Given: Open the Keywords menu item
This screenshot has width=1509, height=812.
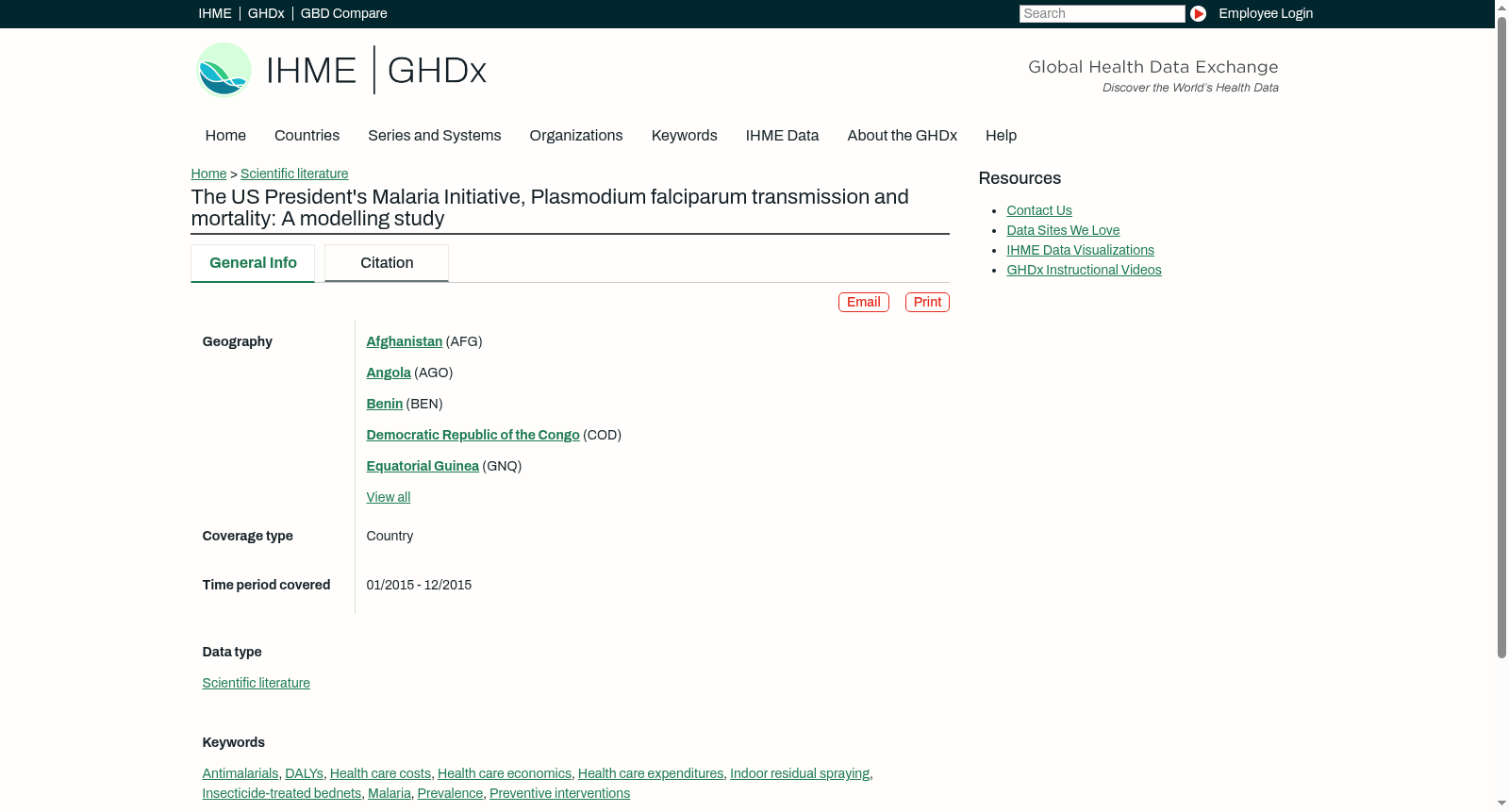Looking at the screenshot, I should click(x=685, y=135).
